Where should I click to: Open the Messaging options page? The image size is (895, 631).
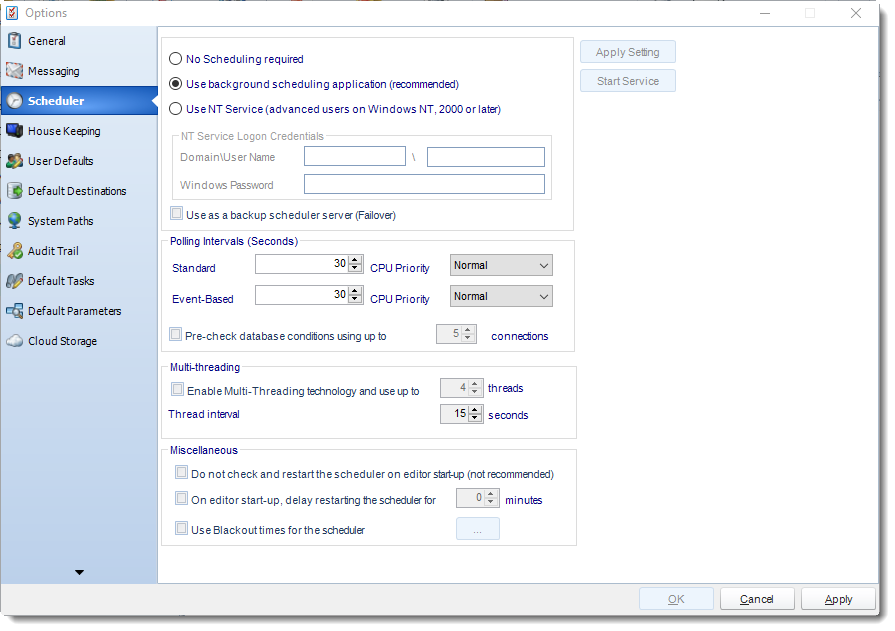point(79,71)
